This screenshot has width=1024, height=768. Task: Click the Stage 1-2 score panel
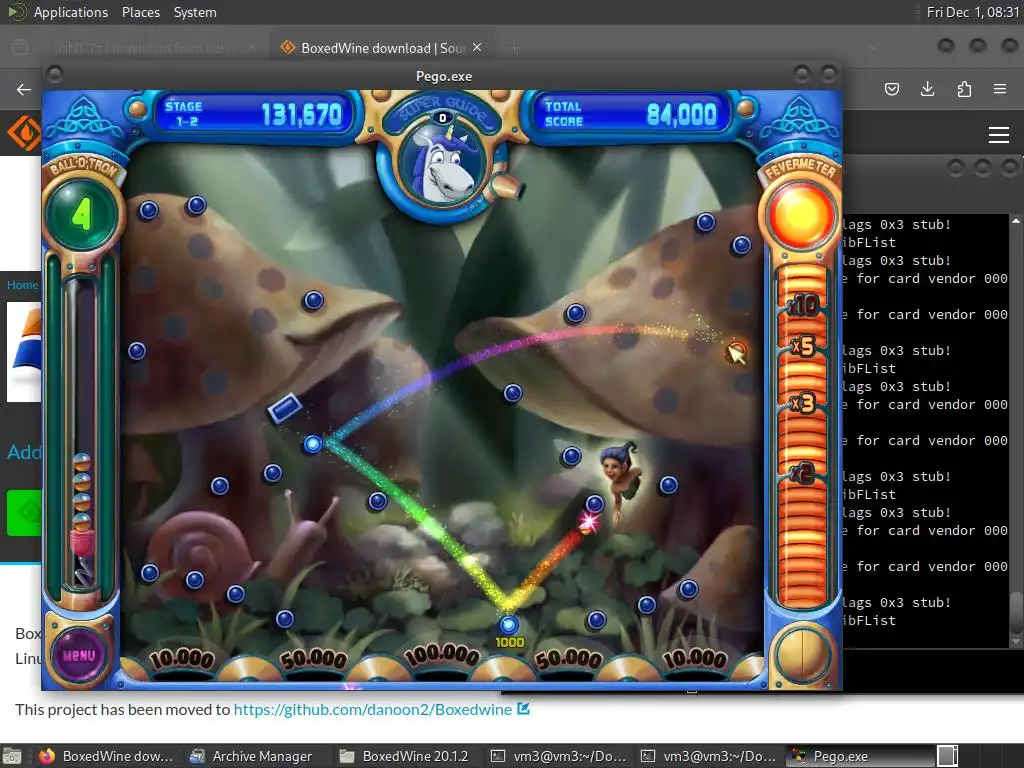(x=253, y=114)
